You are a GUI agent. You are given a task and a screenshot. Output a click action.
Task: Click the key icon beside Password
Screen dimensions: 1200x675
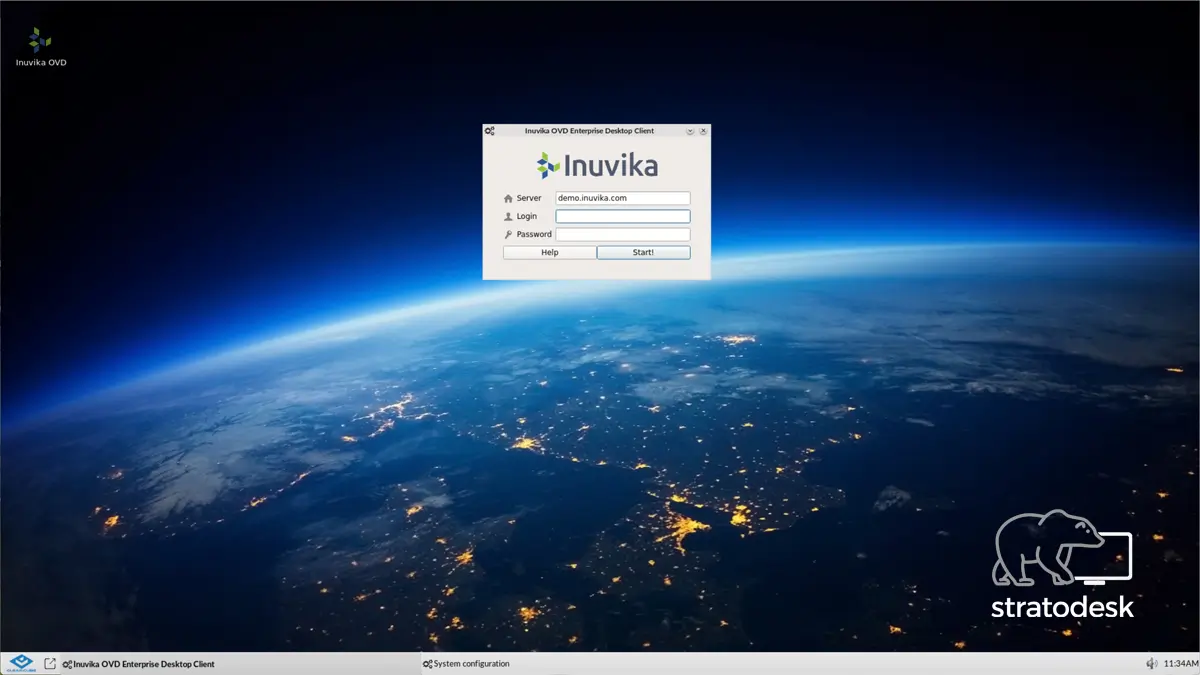pos(508,235)
